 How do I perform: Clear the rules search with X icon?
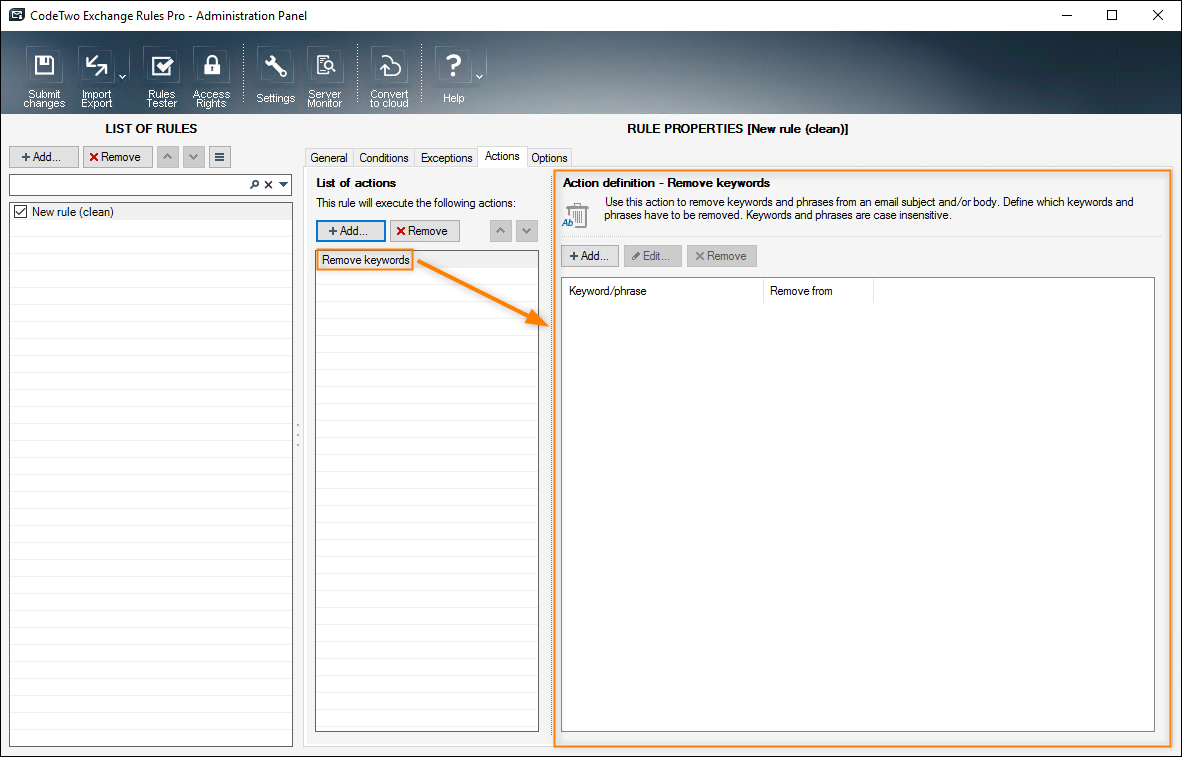coord(268,185)
